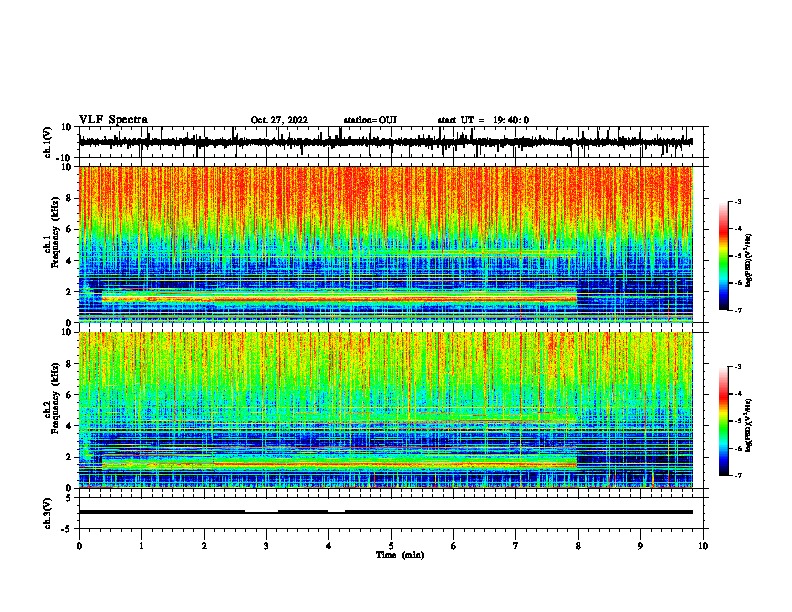Click the ch.2 spectrogram color bar
Image resolution: width=792 pixels, height=612 pixels.
click(x=723, y=421)
